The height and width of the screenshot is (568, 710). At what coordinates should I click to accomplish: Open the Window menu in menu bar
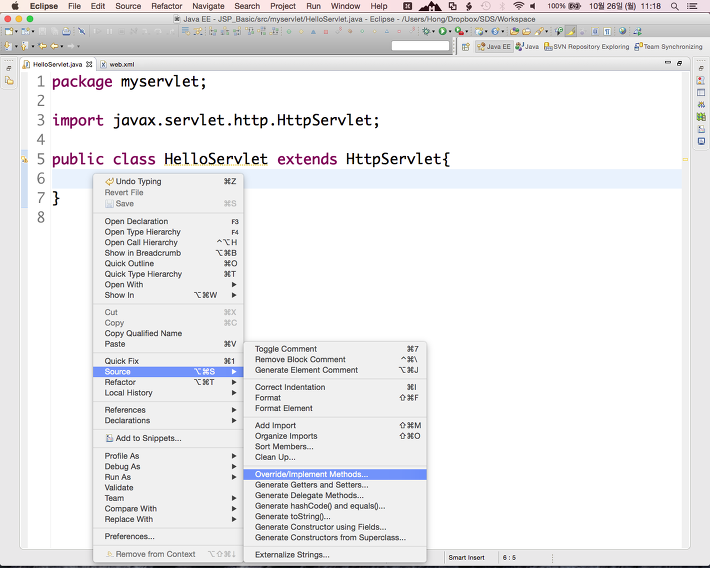coord(345,6)
